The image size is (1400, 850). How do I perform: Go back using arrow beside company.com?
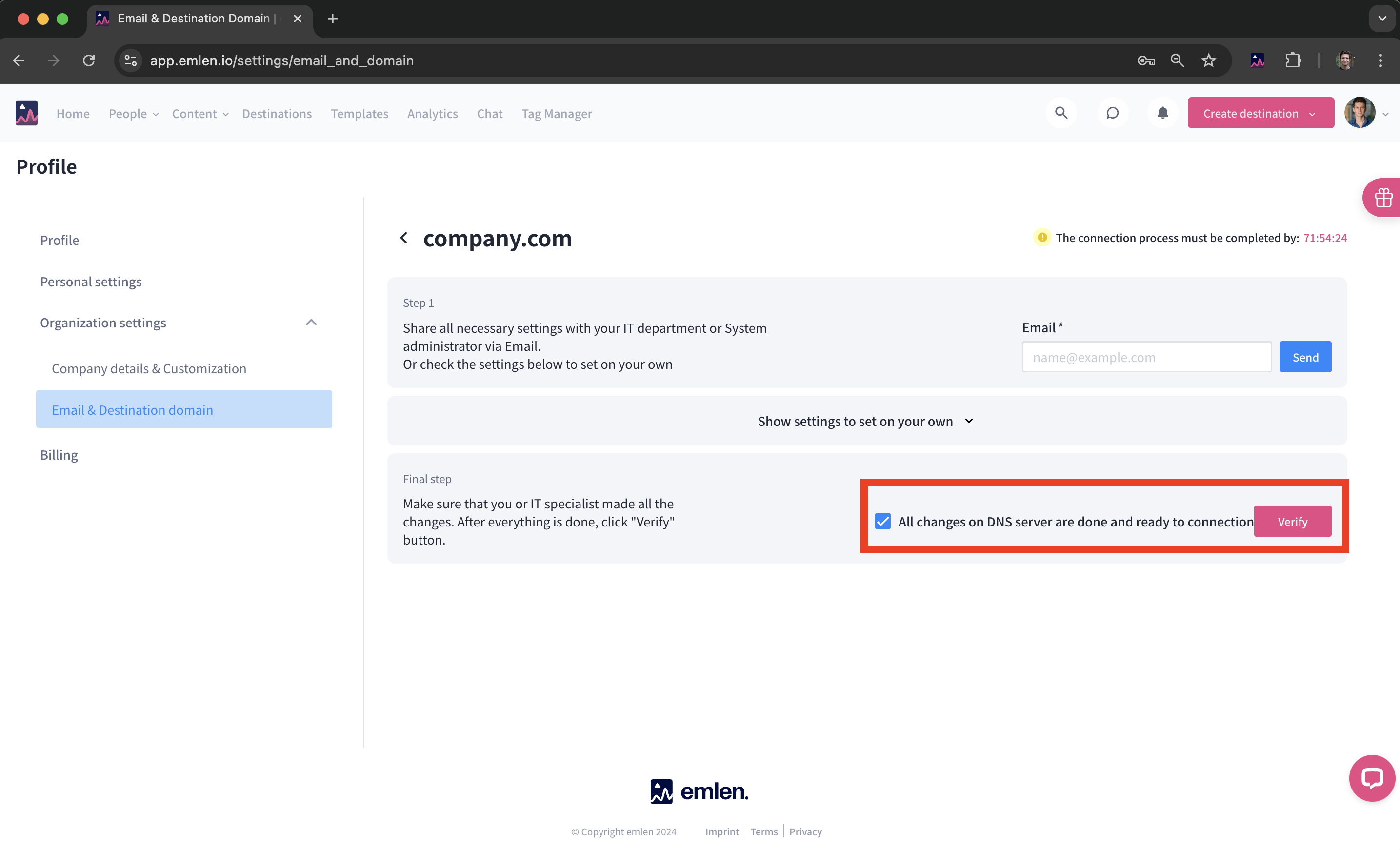tap(404, 238)
